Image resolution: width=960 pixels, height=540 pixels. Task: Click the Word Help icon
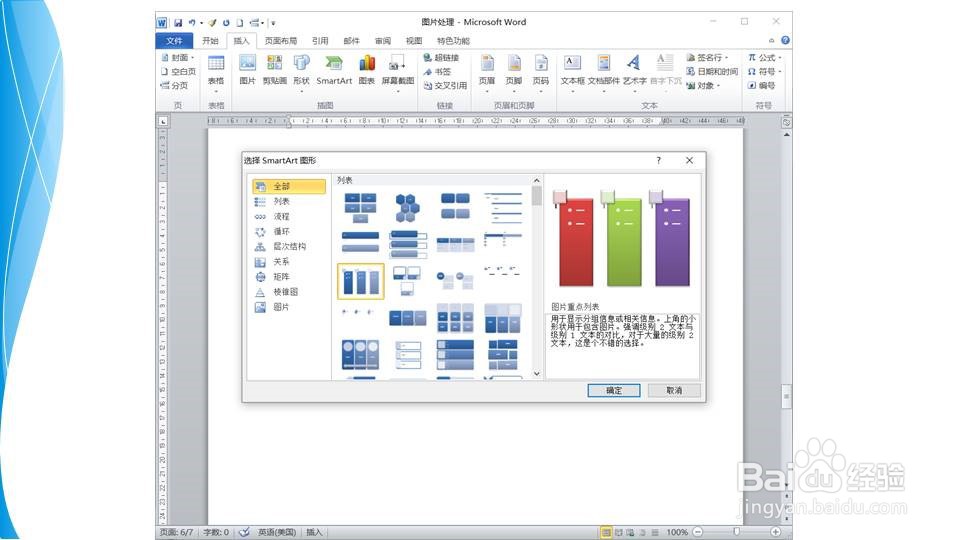click(785, 40)
